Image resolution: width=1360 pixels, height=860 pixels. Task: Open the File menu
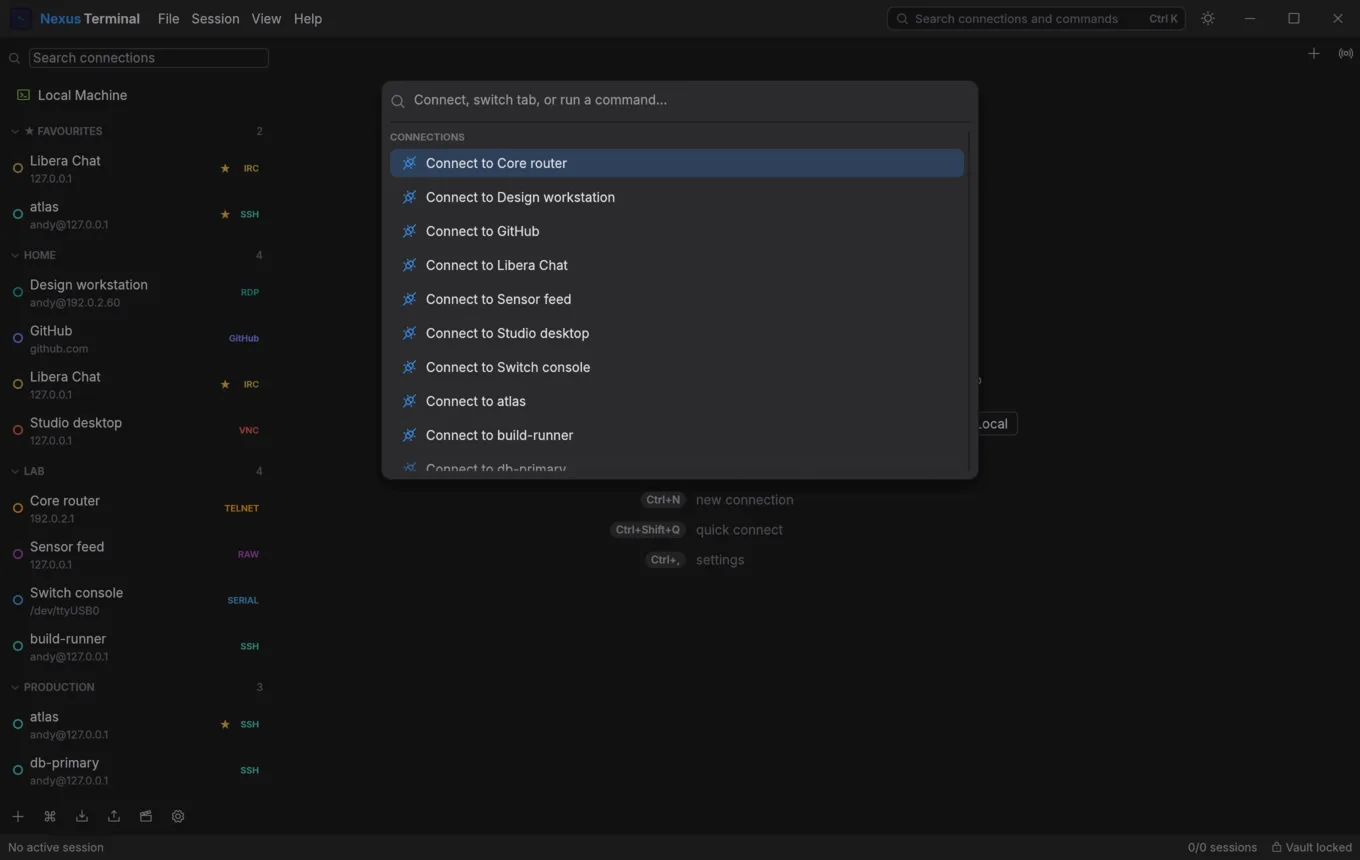click(x=169, y=19)
